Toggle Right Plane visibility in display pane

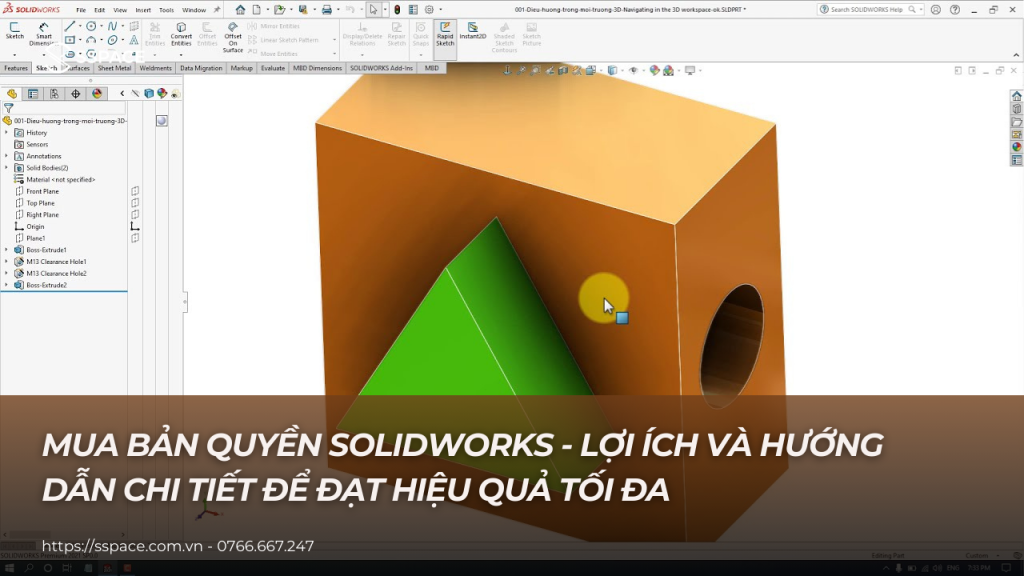point(135,215)
